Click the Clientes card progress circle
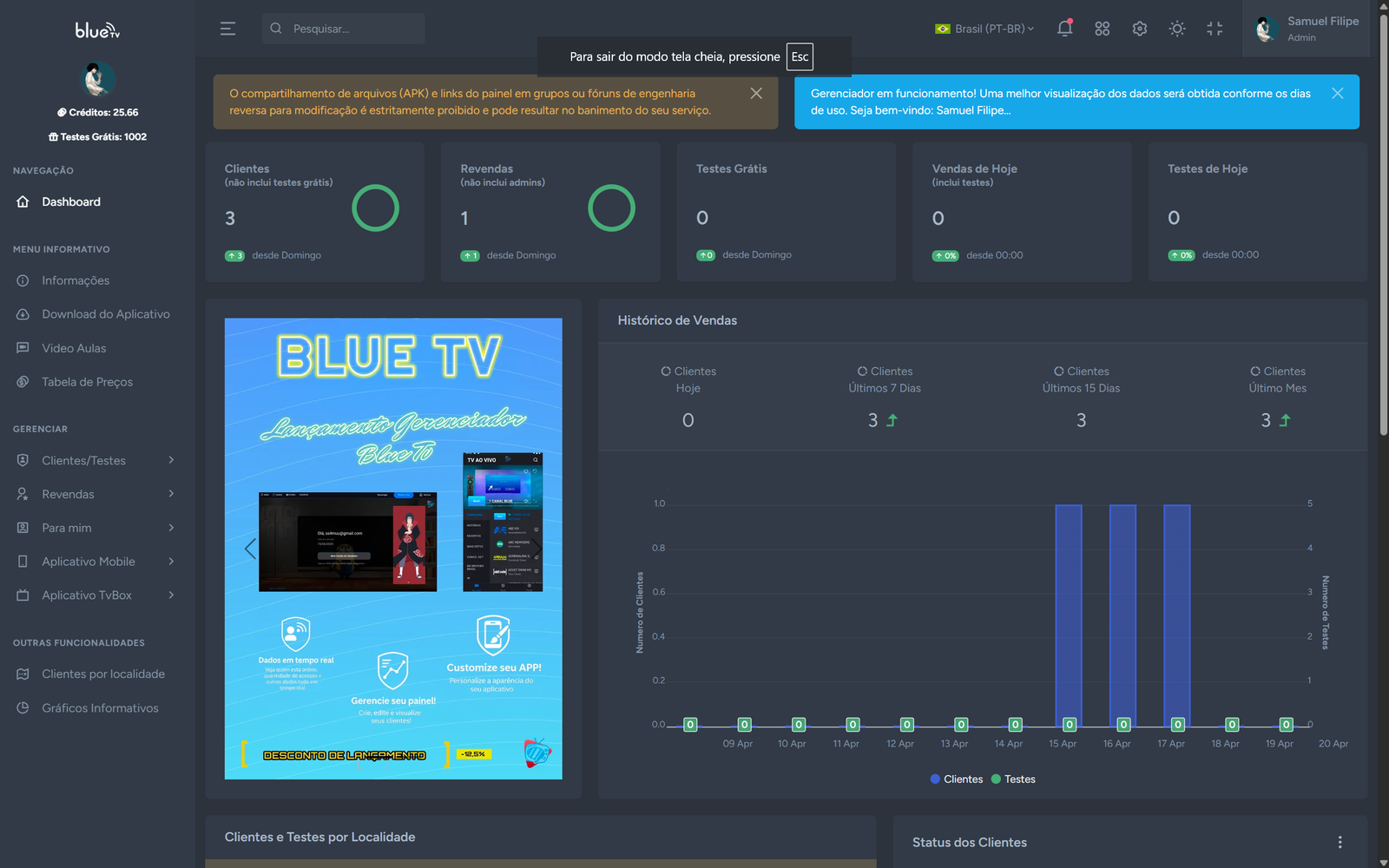Screen dimensions: 1389x868 click(376, 208)
